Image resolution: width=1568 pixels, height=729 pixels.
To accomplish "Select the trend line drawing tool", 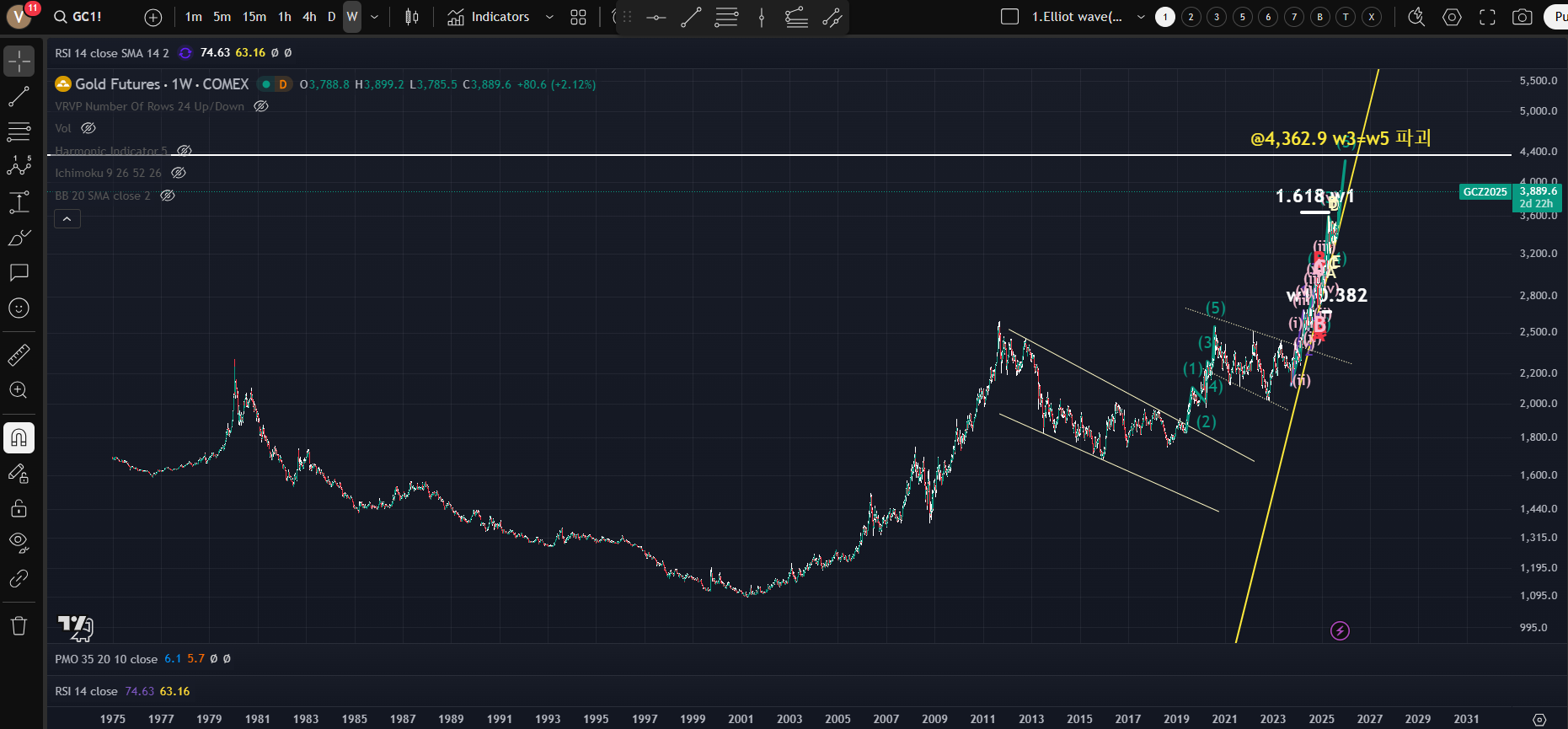I will click(19, 97).
